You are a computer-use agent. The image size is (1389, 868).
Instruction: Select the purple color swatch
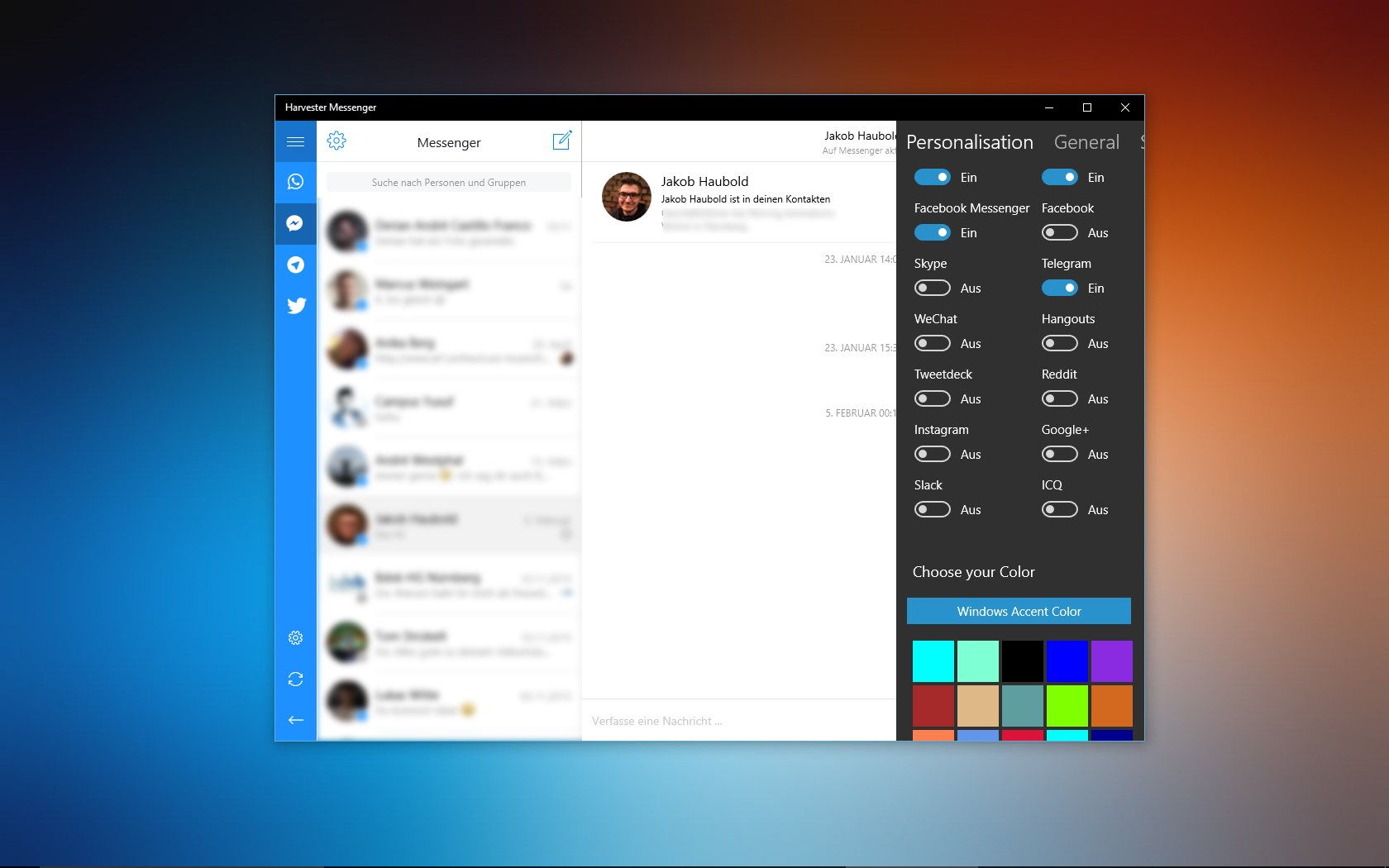tap(1112, 661)
